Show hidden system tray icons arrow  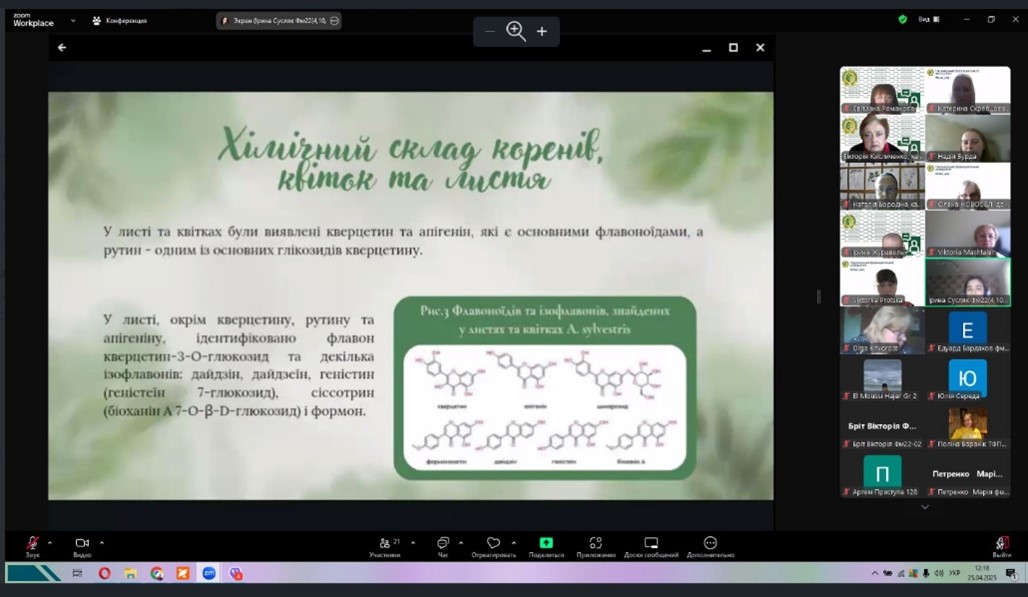click(x=875, y=573)
